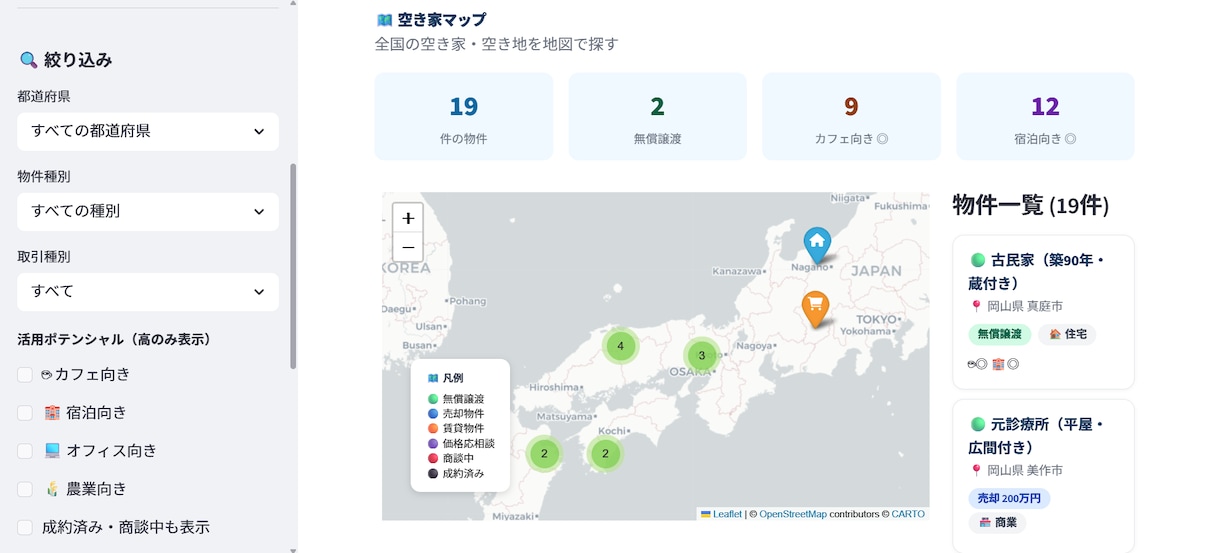Click the map icon in the 凡例 legend header
Screen dimensions: 1220x553
433,379
